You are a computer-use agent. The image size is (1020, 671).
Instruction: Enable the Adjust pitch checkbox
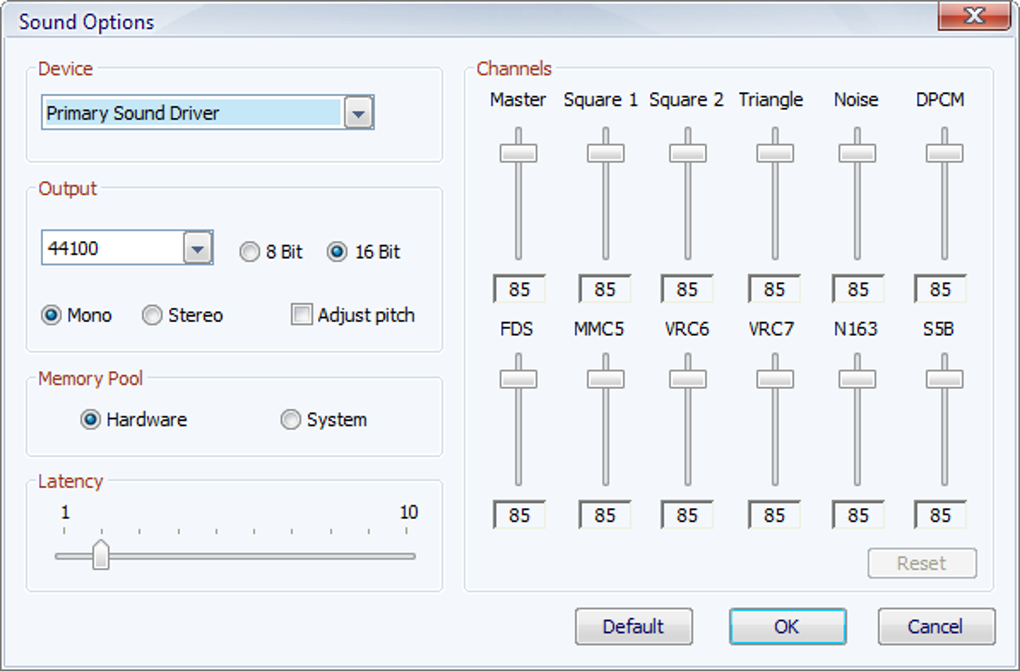pos(301,315)
